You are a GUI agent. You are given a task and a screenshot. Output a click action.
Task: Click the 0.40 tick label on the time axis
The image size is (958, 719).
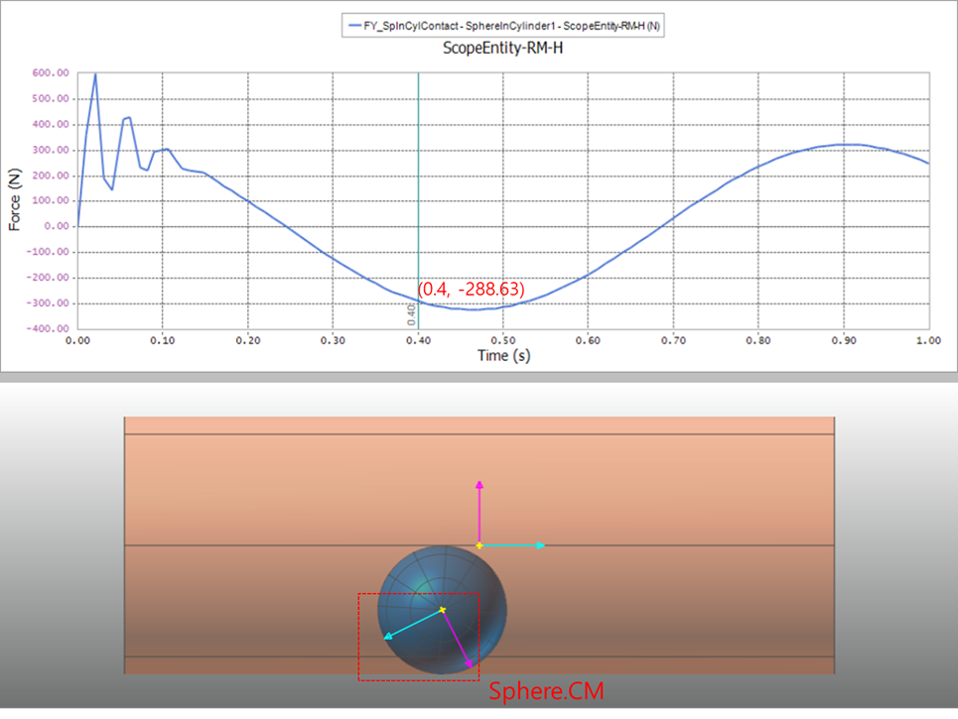tap(418, 340)
